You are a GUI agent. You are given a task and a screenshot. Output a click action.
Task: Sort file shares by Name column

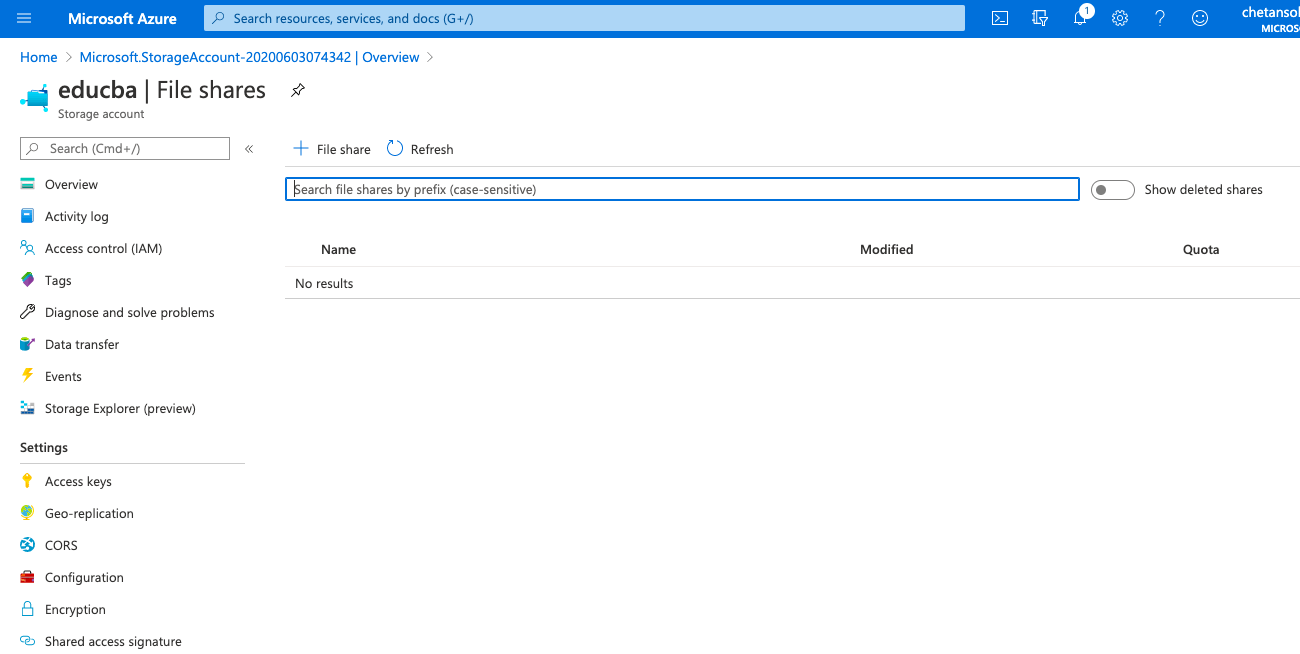click(x=338, y=249)
